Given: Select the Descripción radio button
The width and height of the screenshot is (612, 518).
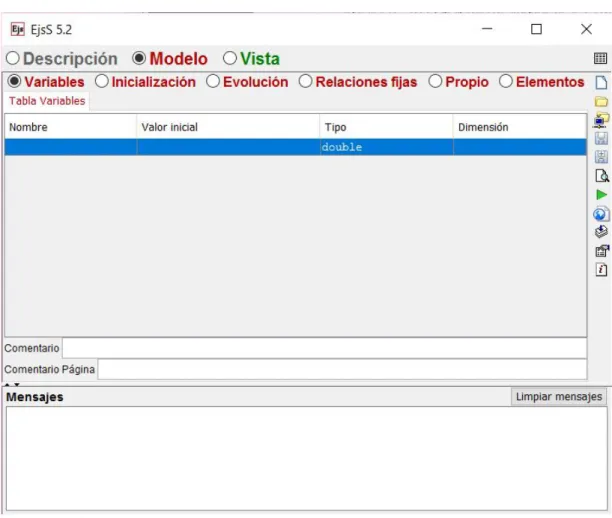Looking at the screenshot, I should (62, 59).
